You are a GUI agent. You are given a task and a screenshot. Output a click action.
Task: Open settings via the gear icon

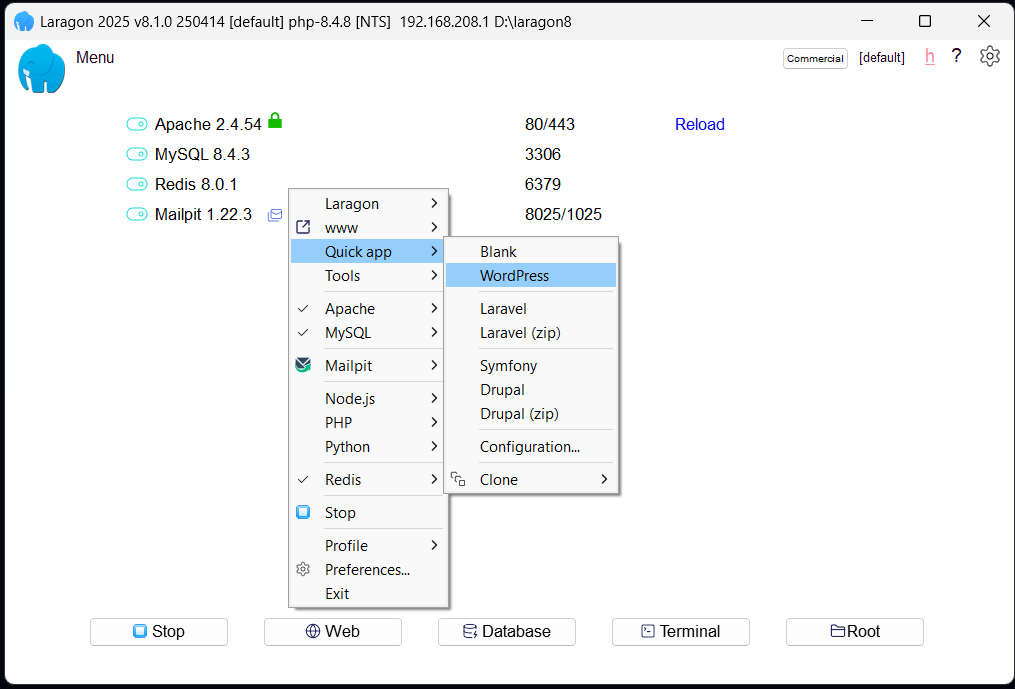tap(989, 57)
